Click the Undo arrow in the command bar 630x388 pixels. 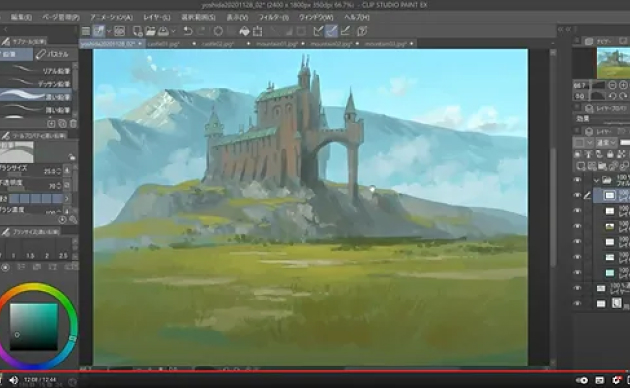point(188,31)
